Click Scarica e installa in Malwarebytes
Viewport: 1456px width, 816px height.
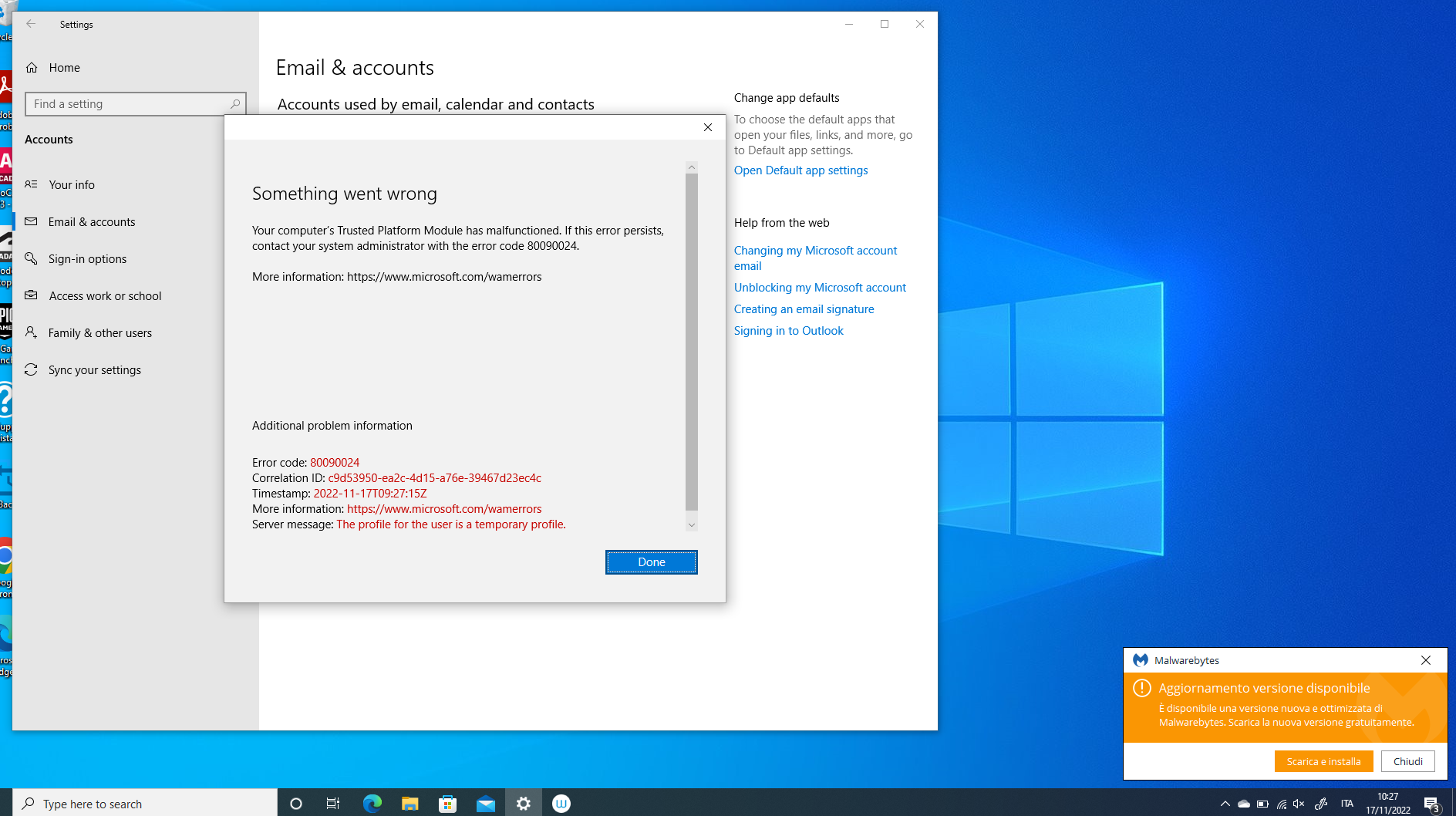coord(1323,761)
